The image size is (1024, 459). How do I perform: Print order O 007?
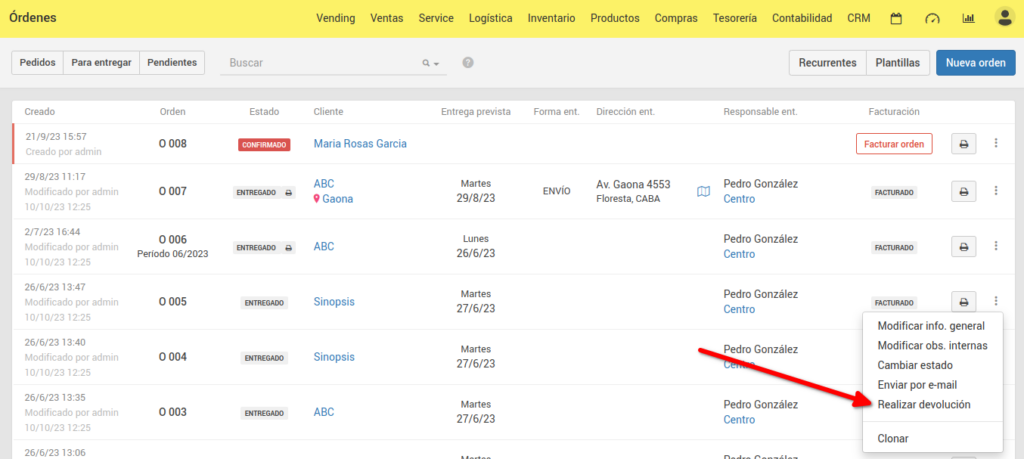click(x=963, y=191)
